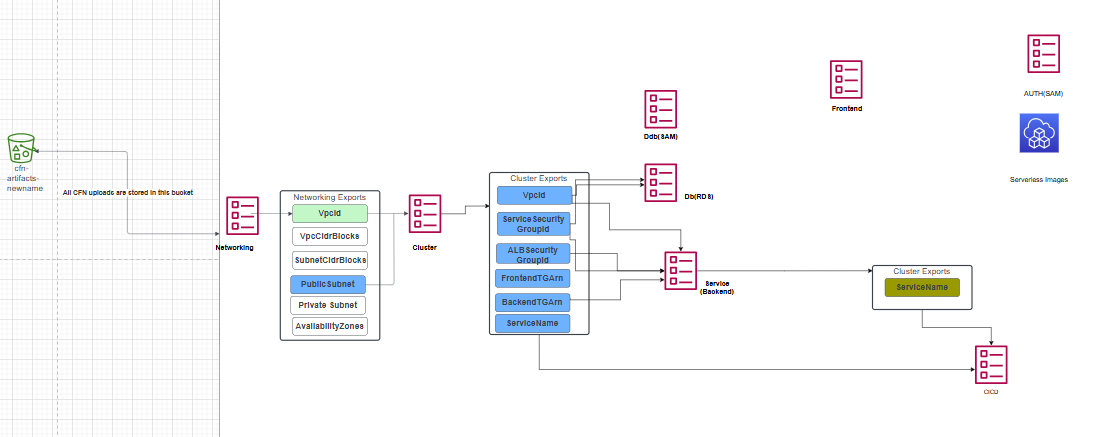The image size is (1113, 437).
Task: Select the Private Subnet box
Action: click(x=330, y=305)
